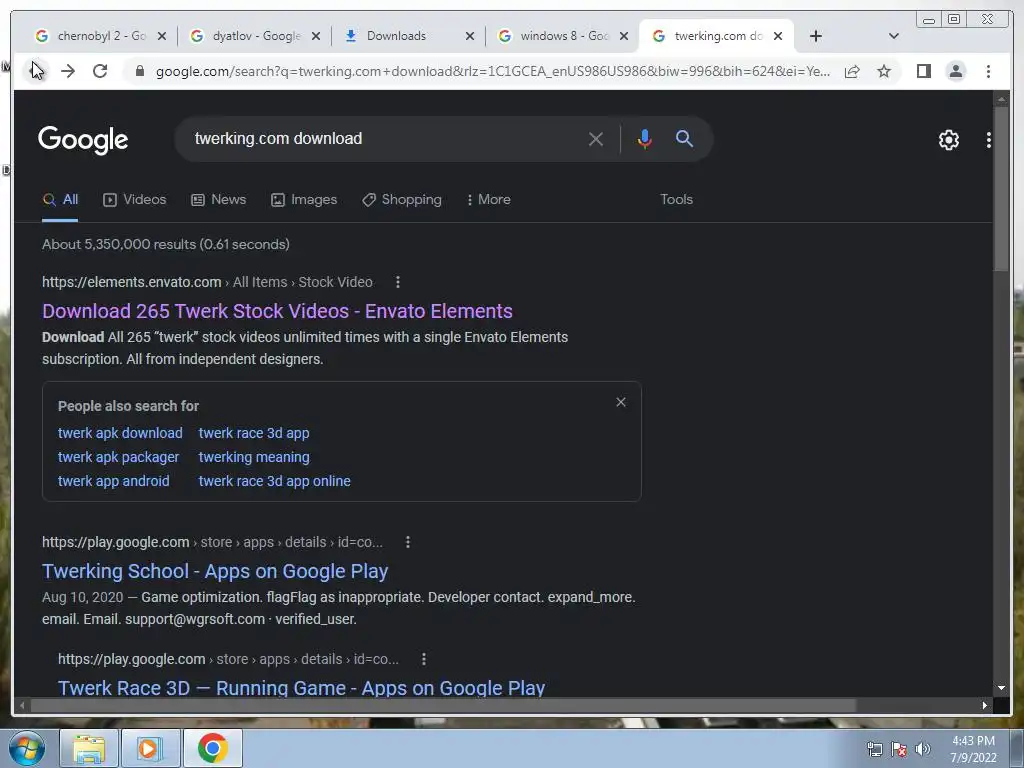Search for twerk race 3d app suggestion
The image size is (1024, 768).
(x=254, y=433)
